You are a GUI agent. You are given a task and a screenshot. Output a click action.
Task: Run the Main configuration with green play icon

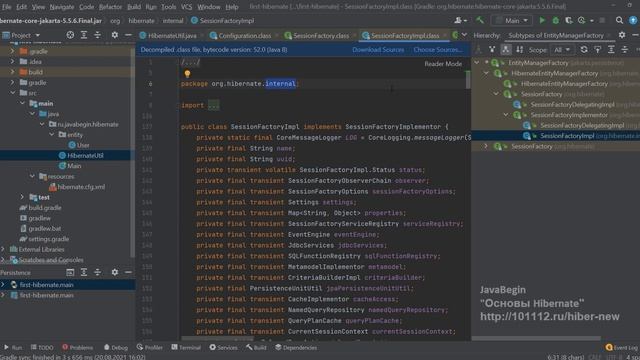point(542,20)
